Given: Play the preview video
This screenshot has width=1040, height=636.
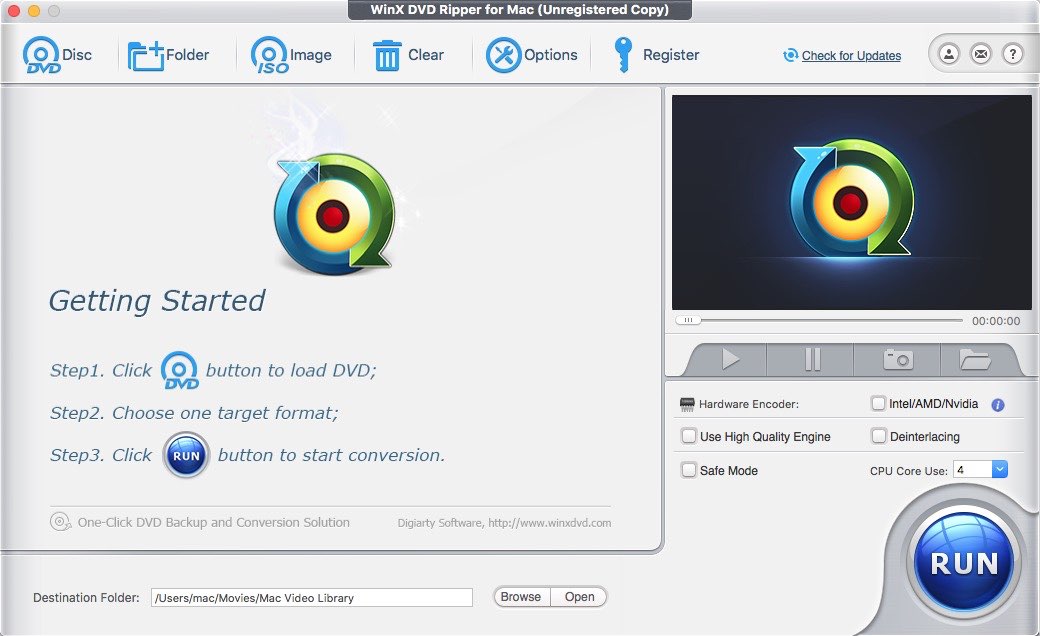Looking at the screenshot, I should (x=729, y=358).
